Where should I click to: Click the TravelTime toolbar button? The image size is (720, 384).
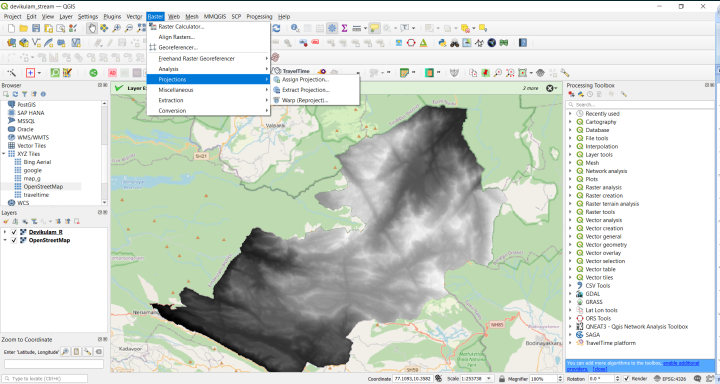(292, 71)
